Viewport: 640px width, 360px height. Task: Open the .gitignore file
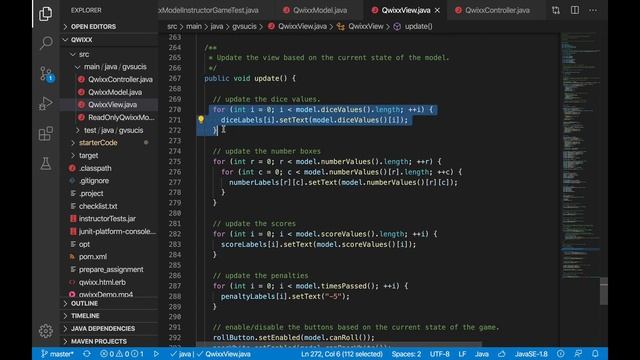[x=94, y=181]
